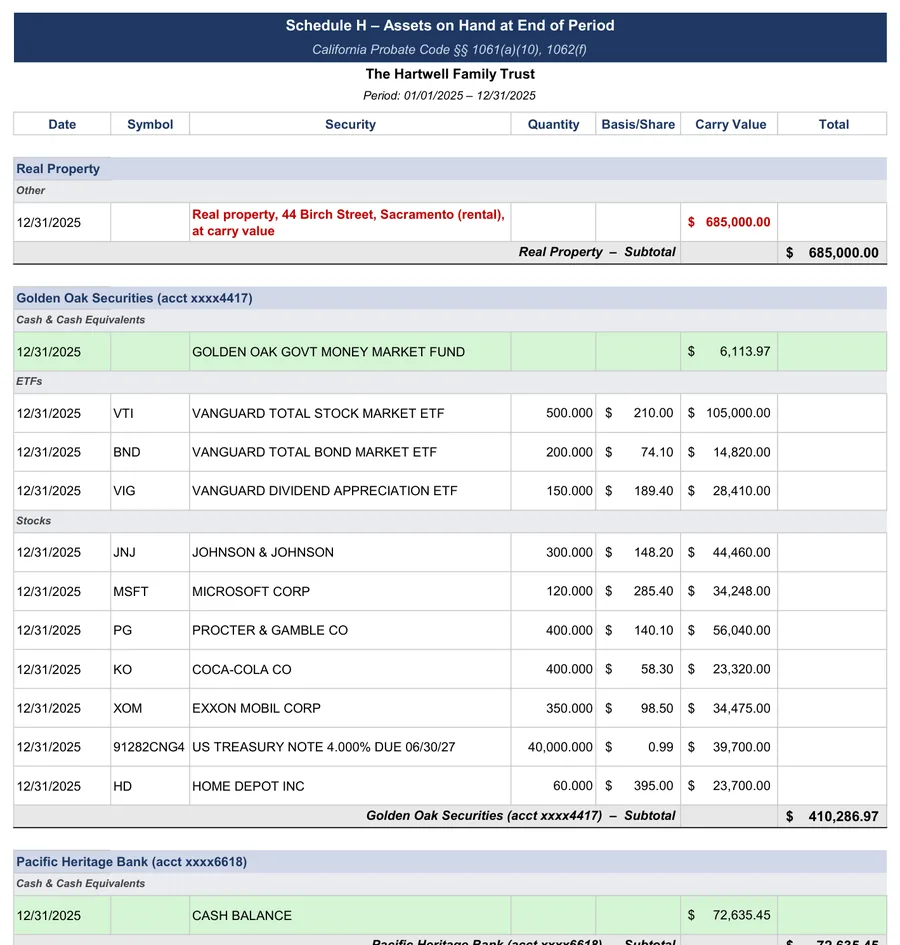Select the 44 Birch Street real property description
900x945 pixels.
[x=348, y=222]
